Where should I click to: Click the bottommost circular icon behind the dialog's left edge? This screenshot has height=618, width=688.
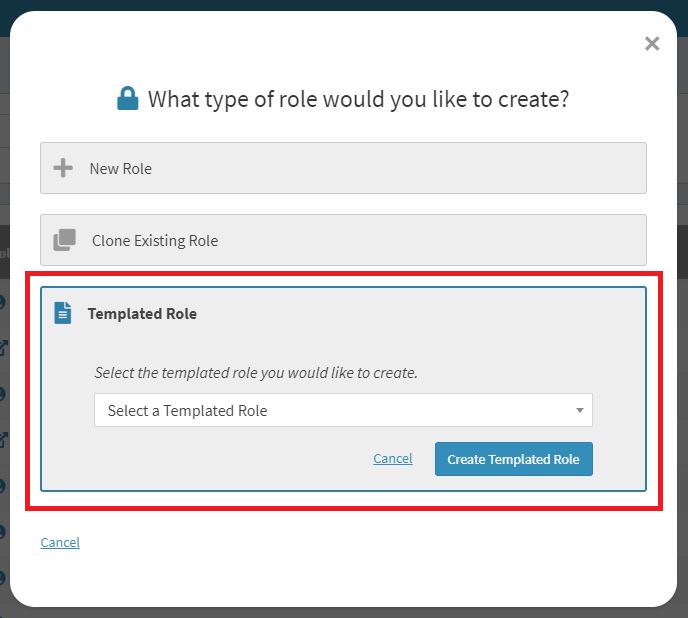click(x=4, y=577)
